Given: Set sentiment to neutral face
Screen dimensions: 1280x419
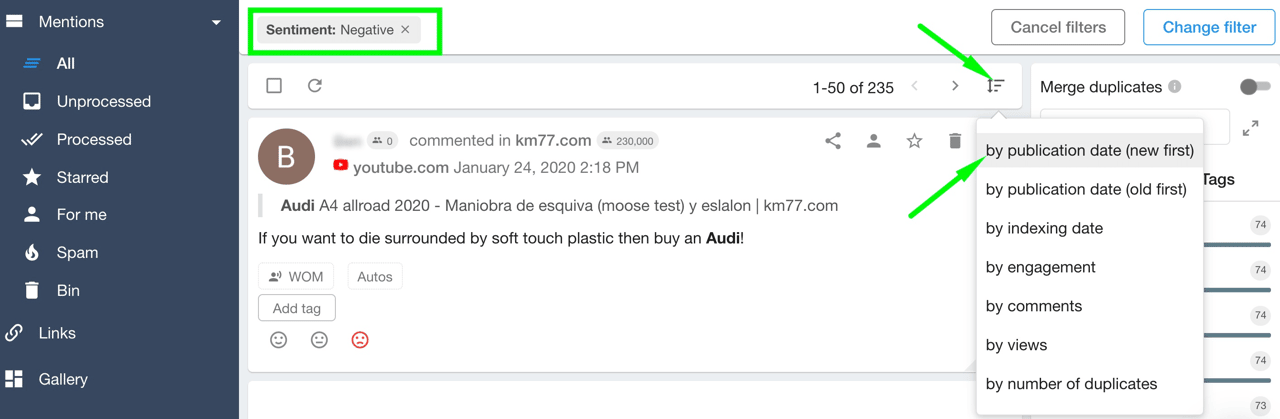Looking at the screenshot, I should [x=319, y=340].
